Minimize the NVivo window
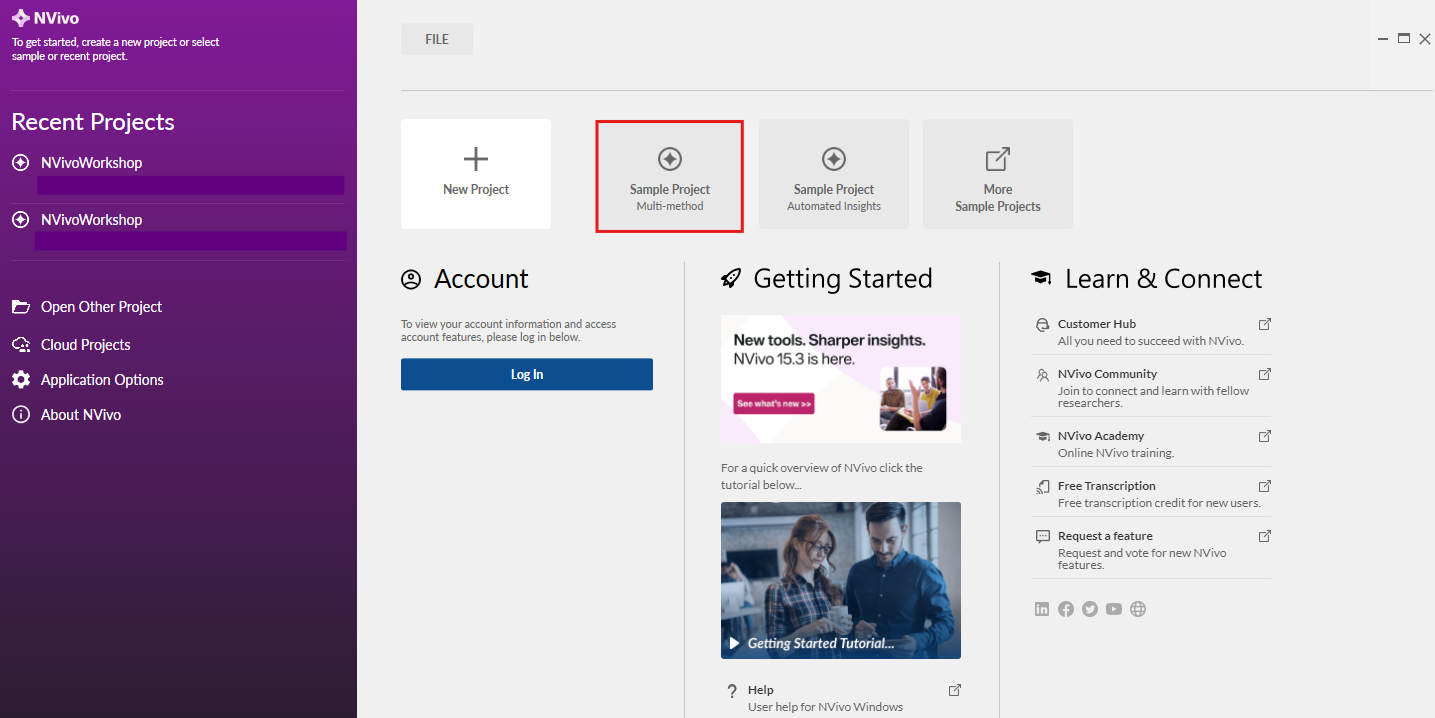 (1383, 39)
